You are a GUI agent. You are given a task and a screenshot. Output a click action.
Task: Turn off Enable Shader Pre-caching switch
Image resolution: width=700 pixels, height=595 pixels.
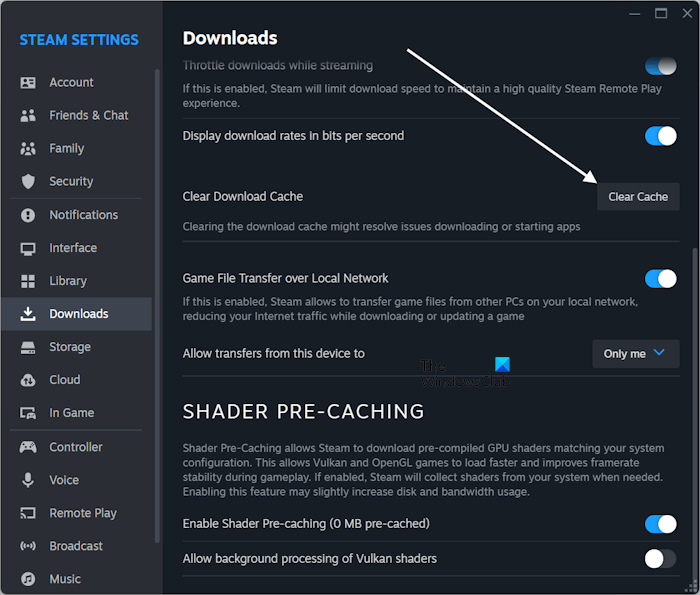pos(660,524)
